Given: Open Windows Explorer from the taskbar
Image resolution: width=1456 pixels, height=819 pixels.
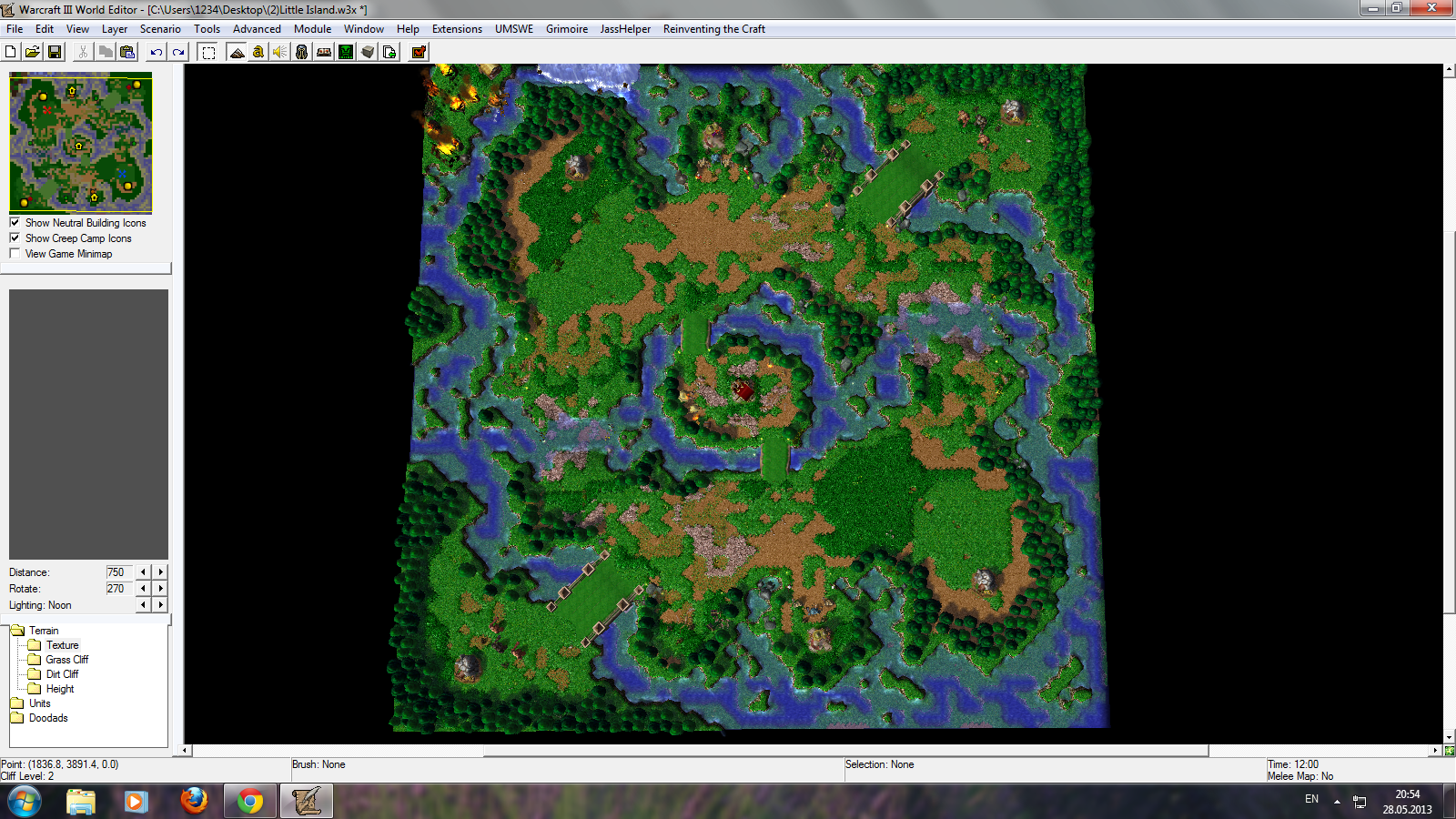Looking at the screenshot, I should (x=81, y=801).
